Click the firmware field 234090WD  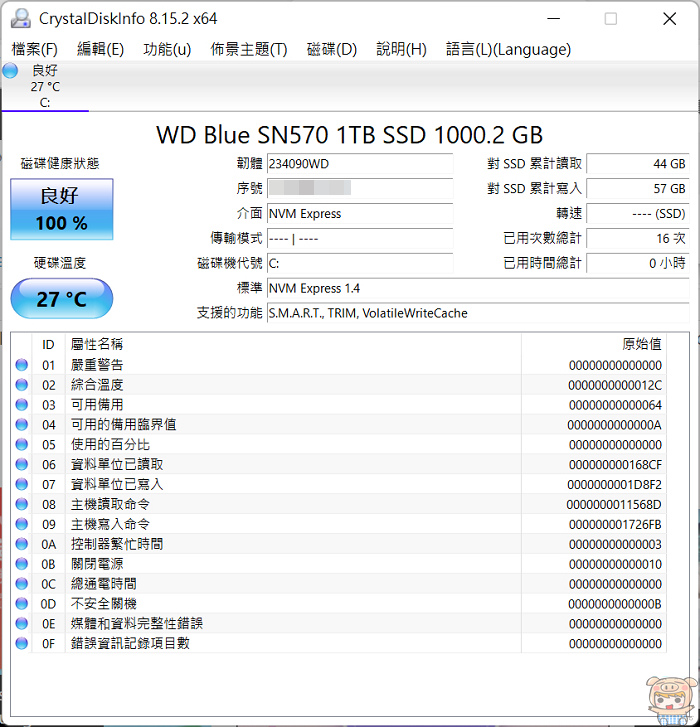coord(360,164)
